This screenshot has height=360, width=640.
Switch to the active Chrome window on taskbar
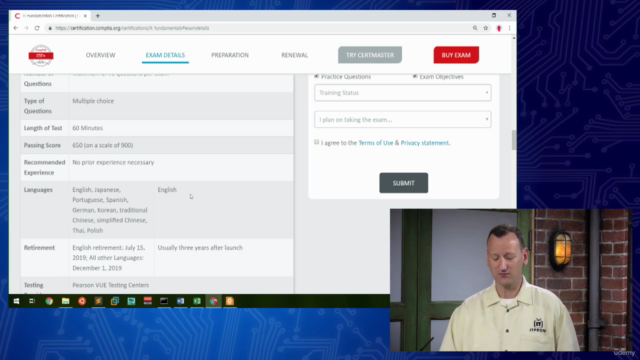213,301
